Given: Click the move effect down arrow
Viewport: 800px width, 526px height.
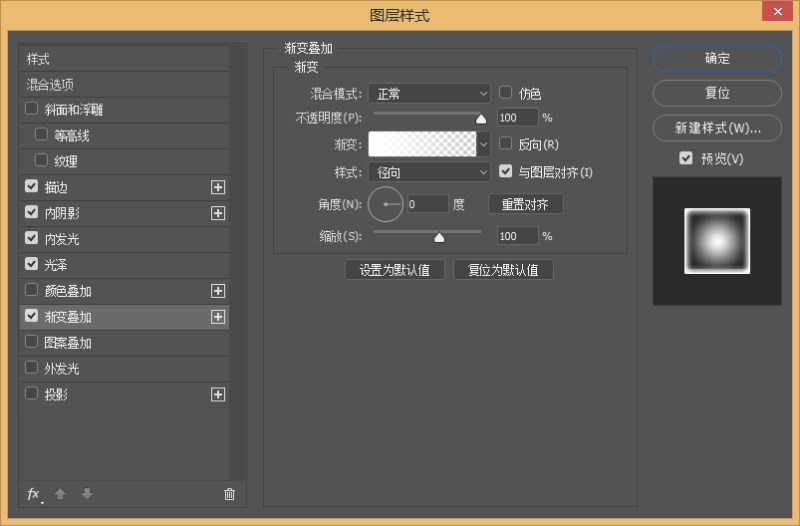Looking at the screenshot, I should click(87, 494).
